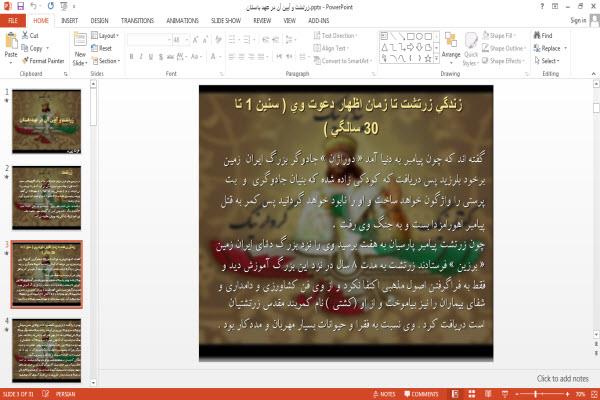Toggle Bold formatting
The height and width of the screenshot is (400, 600).
tap(131, 57)
